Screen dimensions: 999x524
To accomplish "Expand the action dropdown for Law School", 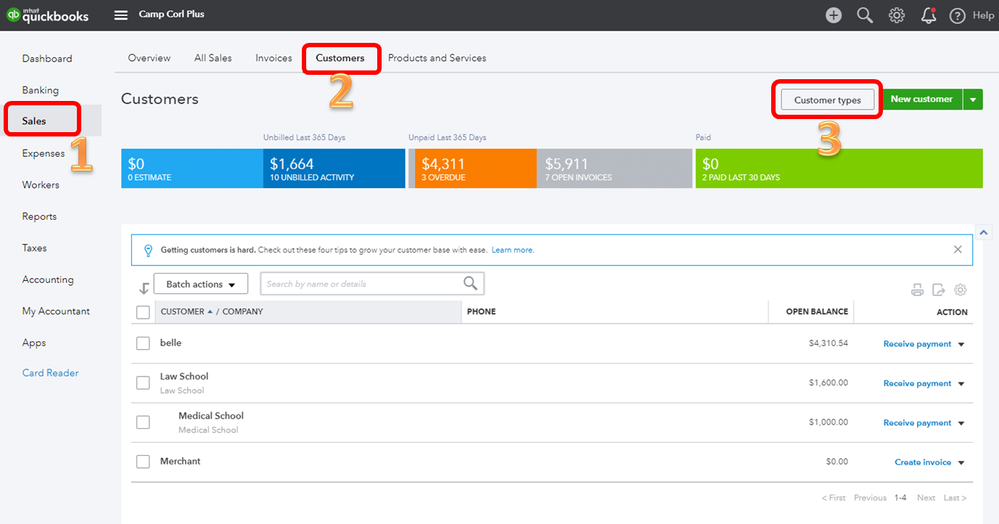I will coord(961,384).
